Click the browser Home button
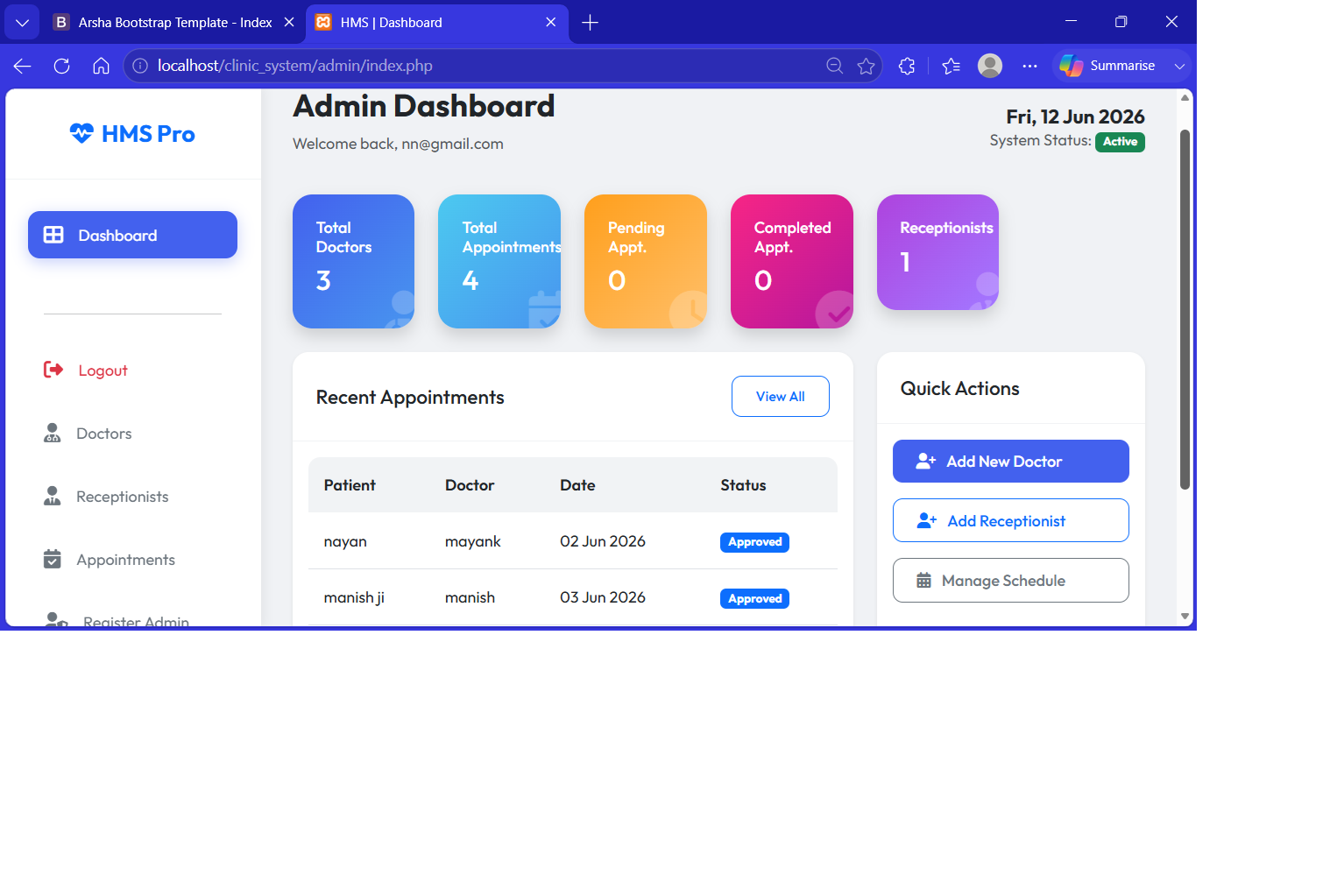This screenshot has height=896, width=1344. click(101, 66)
